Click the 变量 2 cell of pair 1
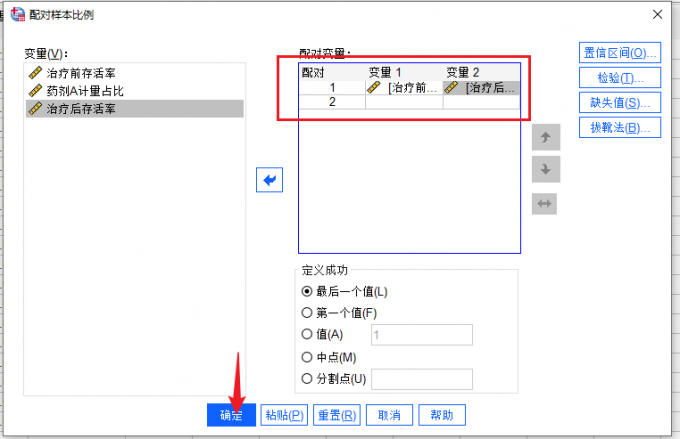Image resolution: width=680 pixels, height=439 pixels. click(x=481, y=88)
